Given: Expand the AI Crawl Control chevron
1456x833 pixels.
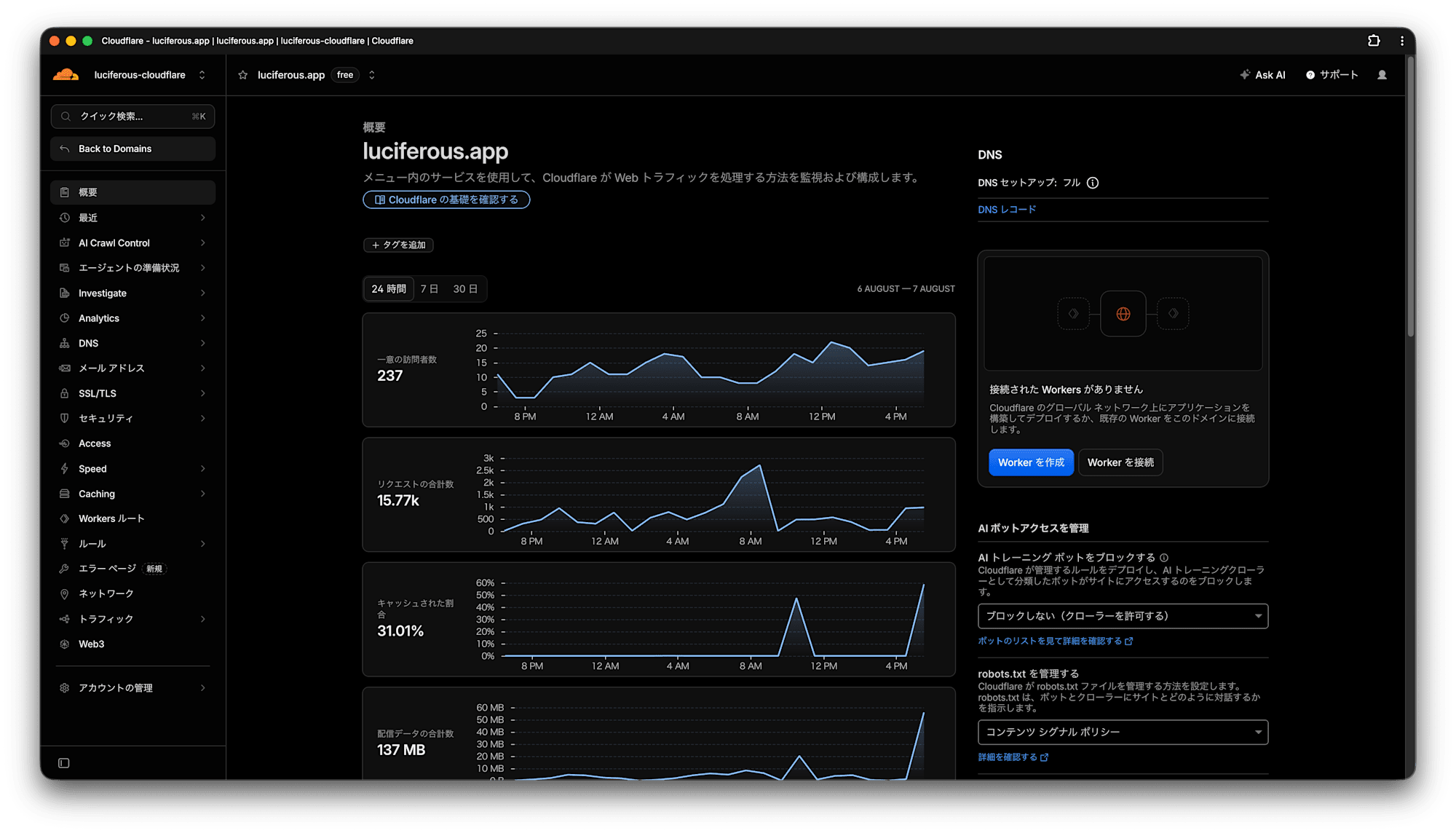Looking at the screenshot, I should pyautogui.click(x=203, y=242).
